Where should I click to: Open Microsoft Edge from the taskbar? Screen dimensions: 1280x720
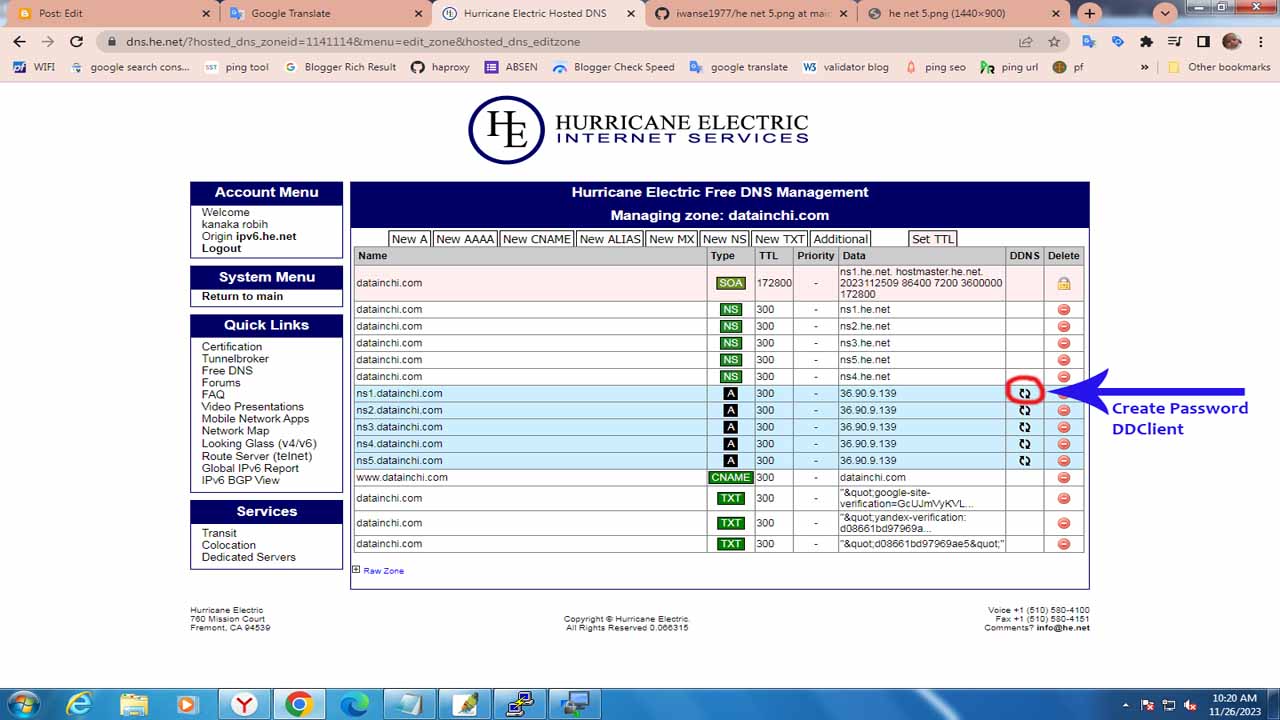354,704
